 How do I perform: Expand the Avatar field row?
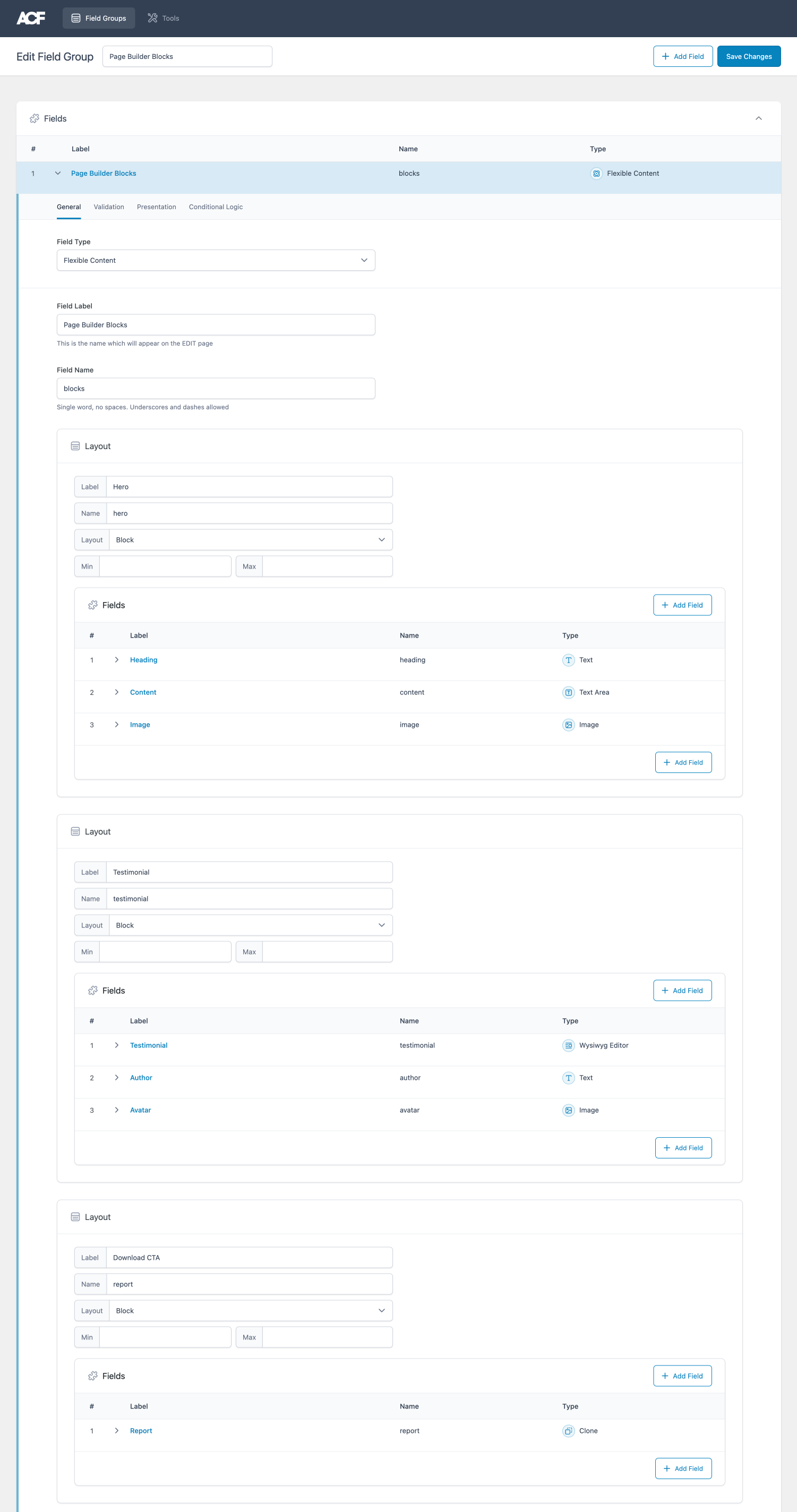[x=117, y=1110]
